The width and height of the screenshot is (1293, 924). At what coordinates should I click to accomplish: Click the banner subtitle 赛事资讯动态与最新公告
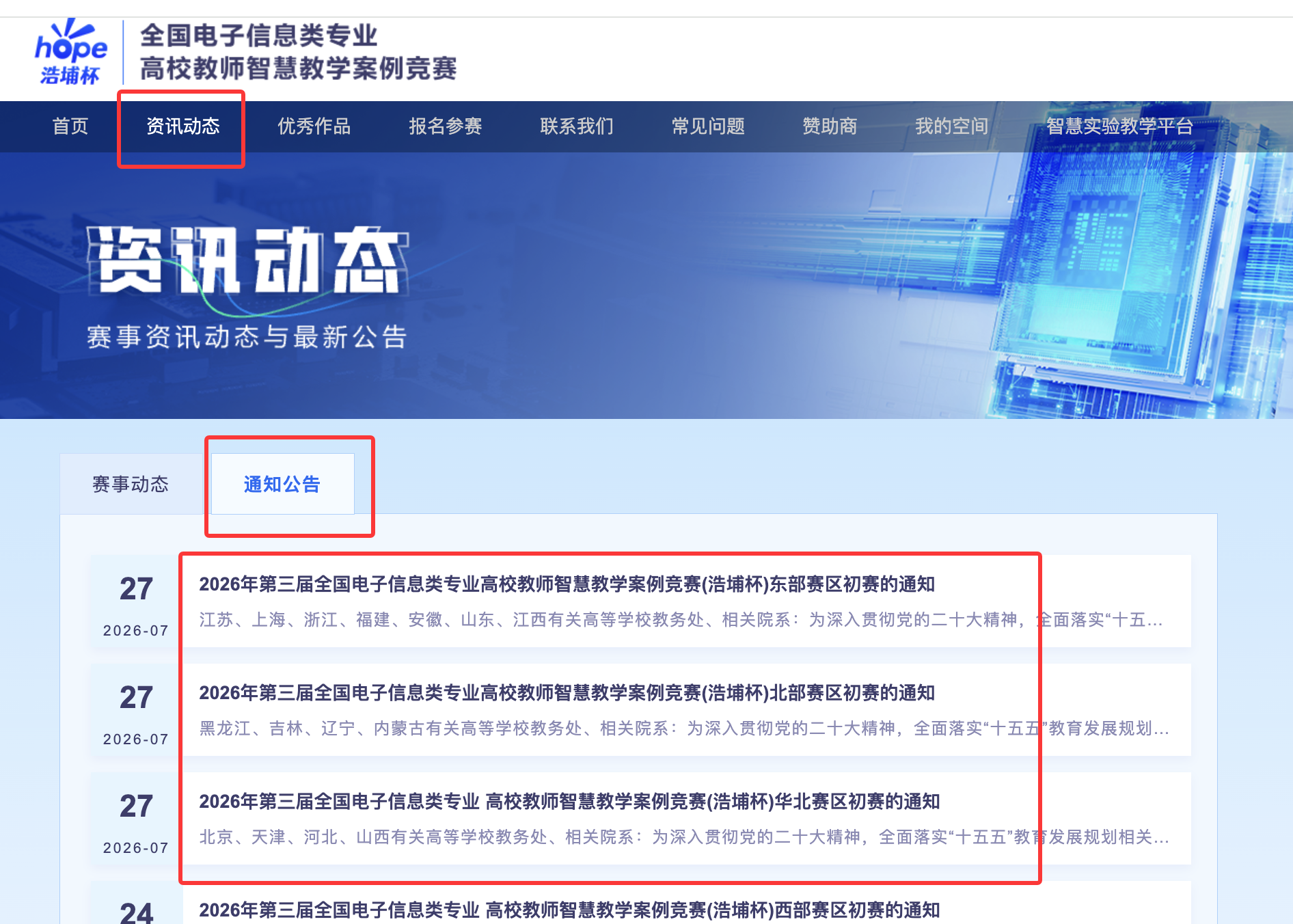point(247,337)
